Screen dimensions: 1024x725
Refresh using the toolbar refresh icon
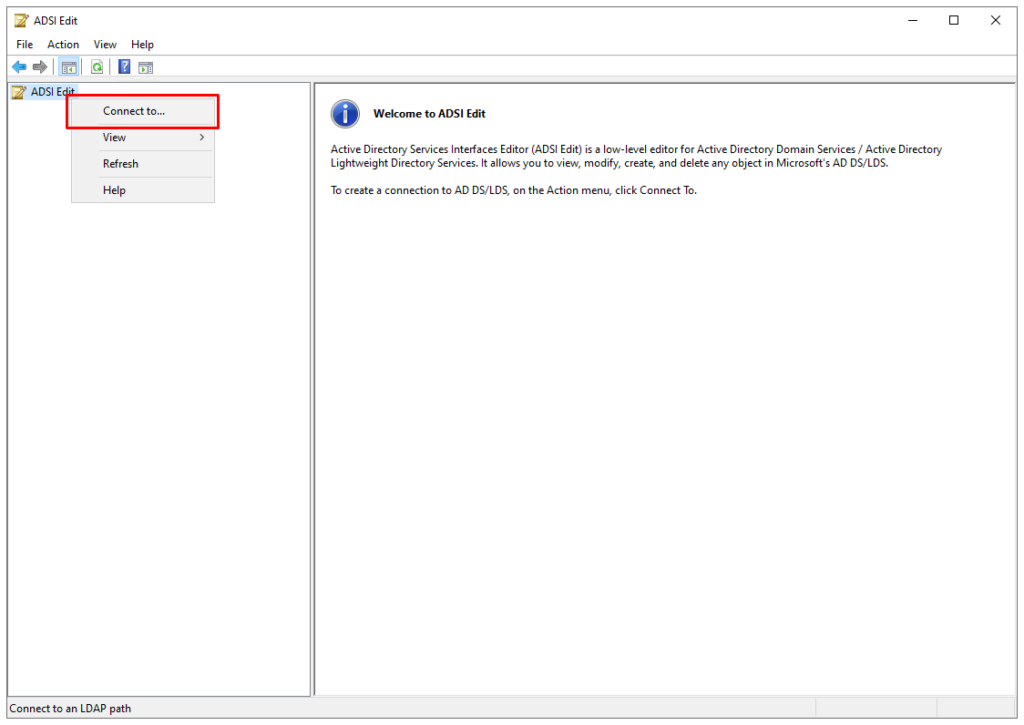(96, 66)
